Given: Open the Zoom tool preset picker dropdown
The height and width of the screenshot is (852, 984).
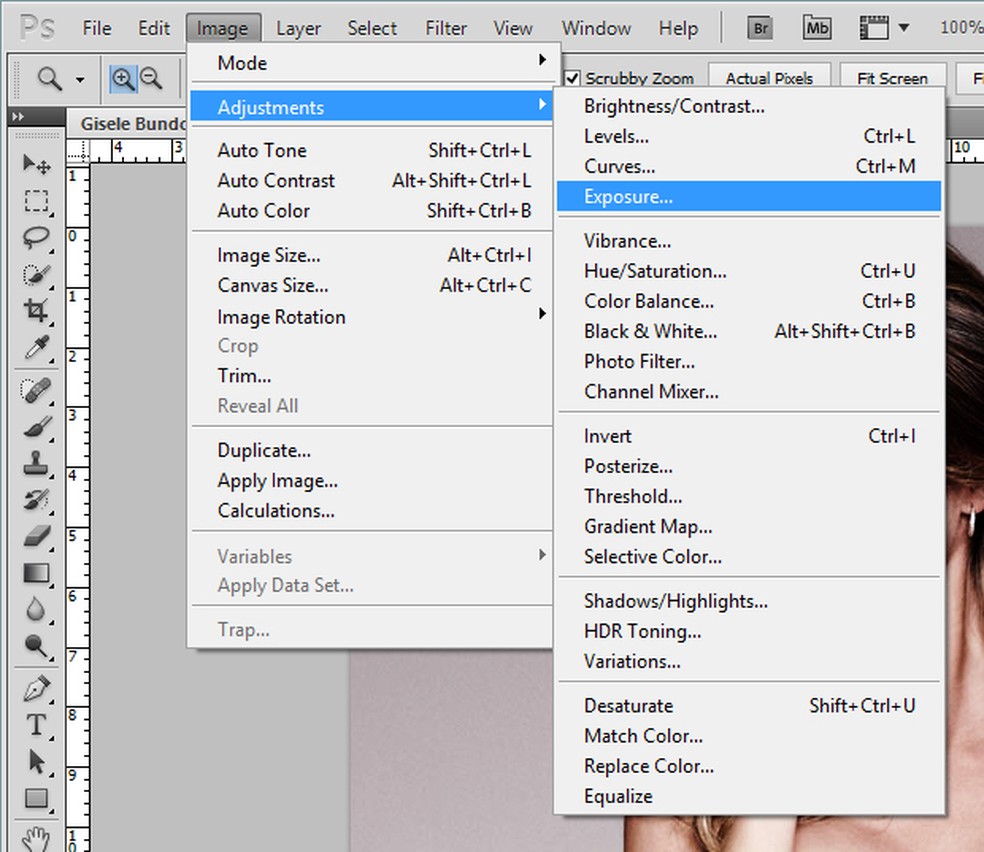Looking at the screenshot, I should pos(80,79).
